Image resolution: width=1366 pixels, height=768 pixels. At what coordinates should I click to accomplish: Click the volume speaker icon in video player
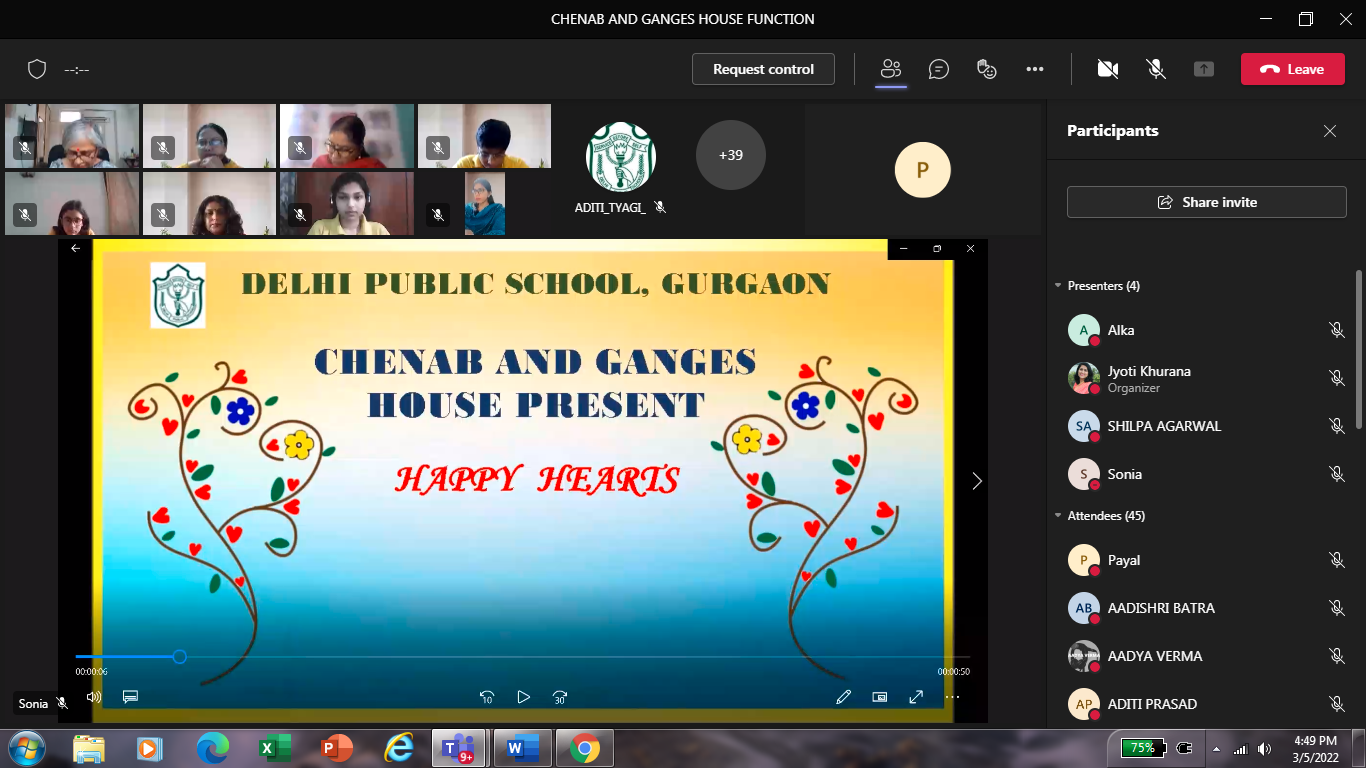[x=94, y=697]
